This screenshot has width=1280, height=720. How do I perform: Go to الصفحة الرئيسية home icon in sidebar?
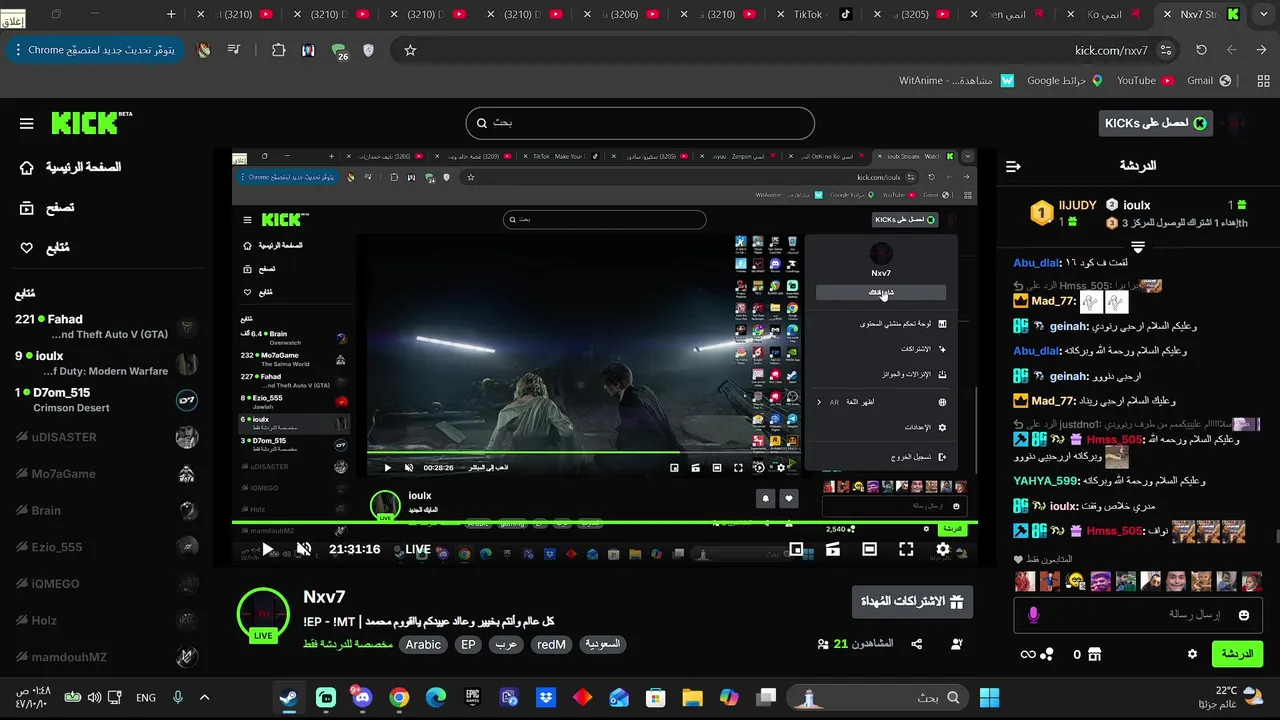[27, 168]
